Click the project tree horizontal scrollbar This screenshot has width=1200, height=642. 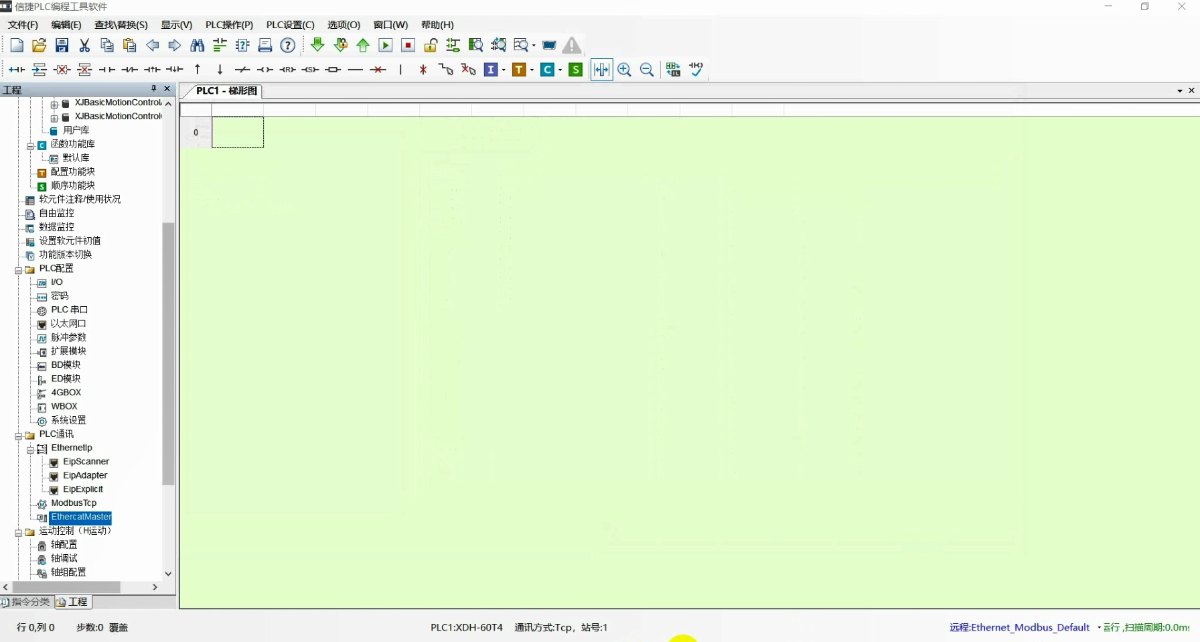point(65,587)
